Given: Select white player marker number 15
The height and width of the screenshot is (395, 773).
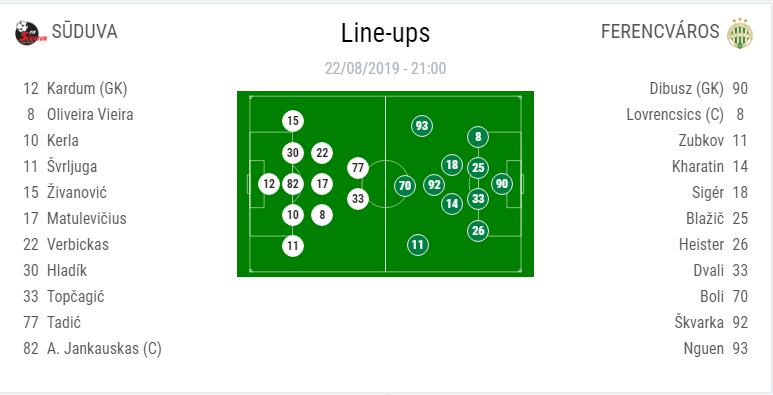Looking at the screenshot, I should [x=293, y=121].
